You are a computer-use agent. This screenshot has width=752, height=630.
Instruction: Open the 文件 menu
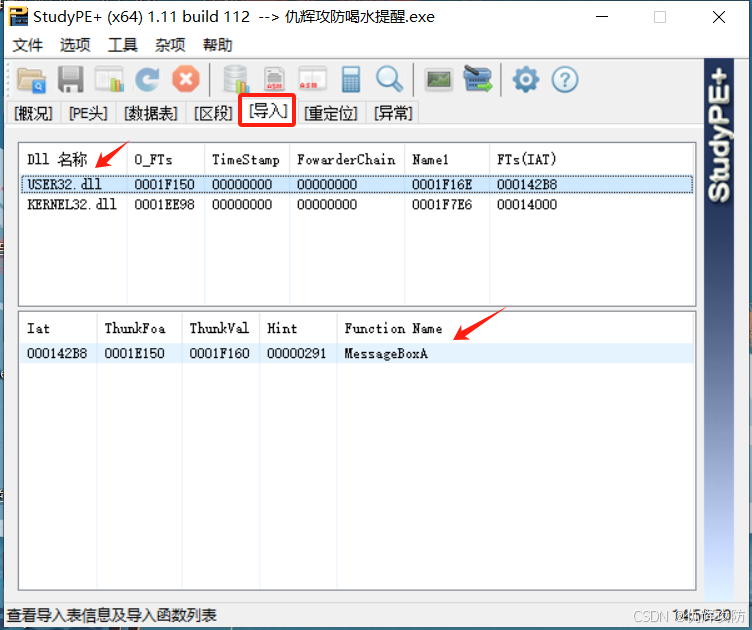point(27,45)
